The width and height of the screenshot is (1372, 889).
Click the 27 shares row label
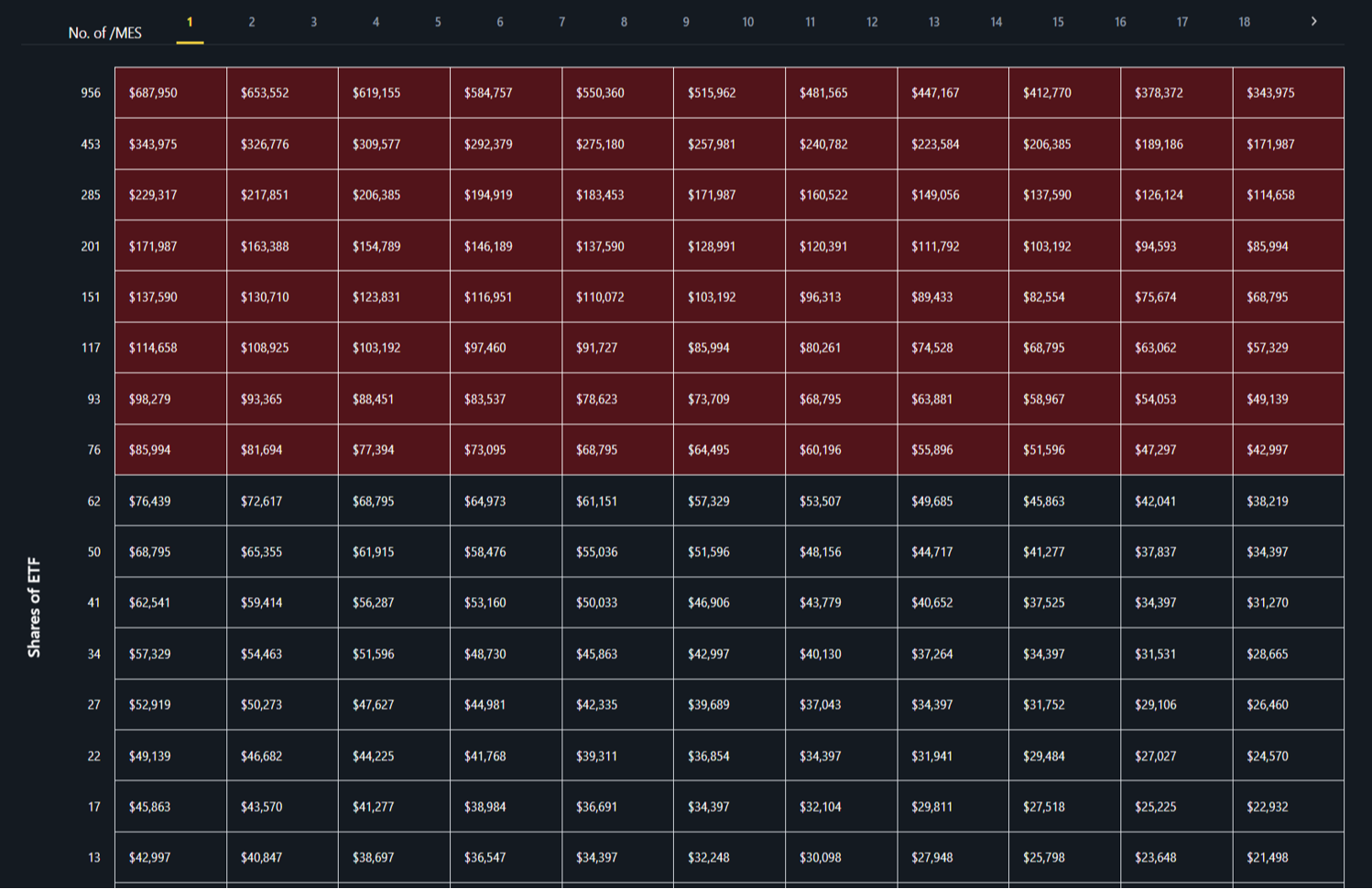[93, 705]
